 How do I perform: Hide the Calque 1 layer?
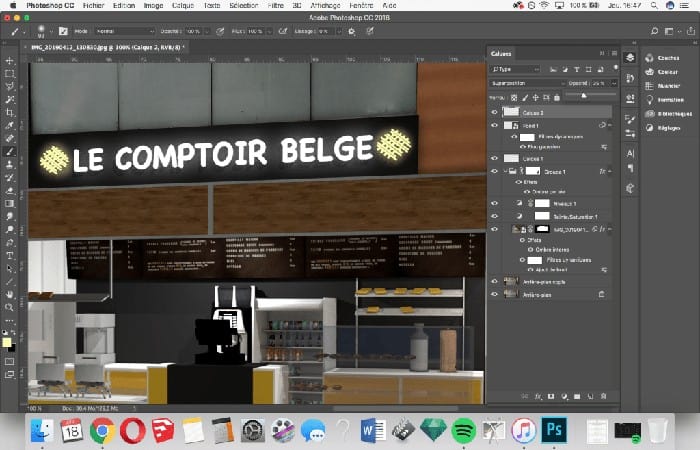[x=494, y=158]
